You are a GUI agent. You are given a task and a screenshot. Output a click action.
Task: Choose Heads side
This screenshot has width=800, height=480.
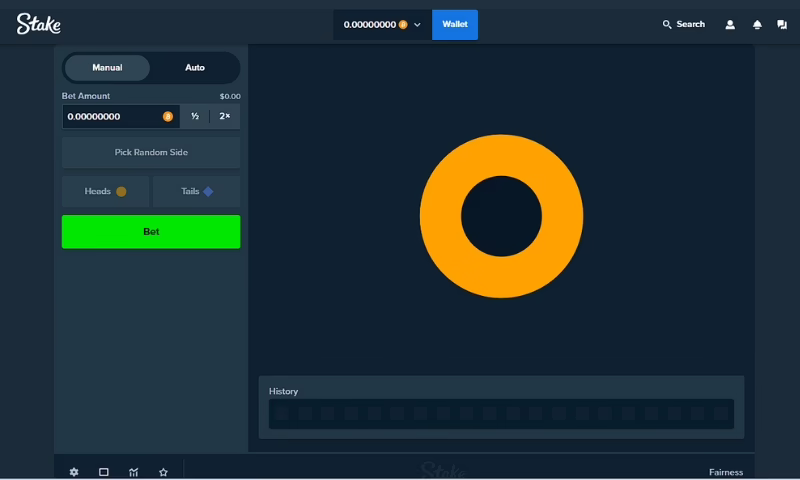(x=105, y=191)
